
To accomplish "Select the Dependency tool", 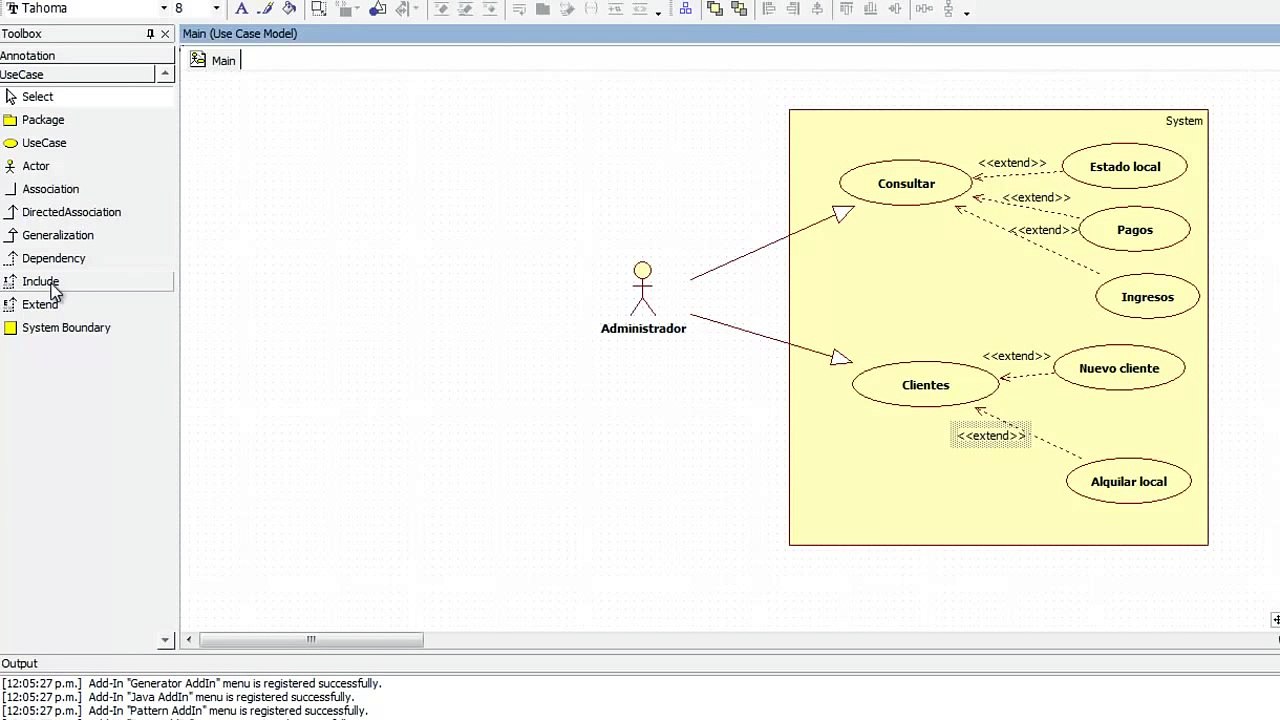I will pyautogui.click(x=87, y=258).
